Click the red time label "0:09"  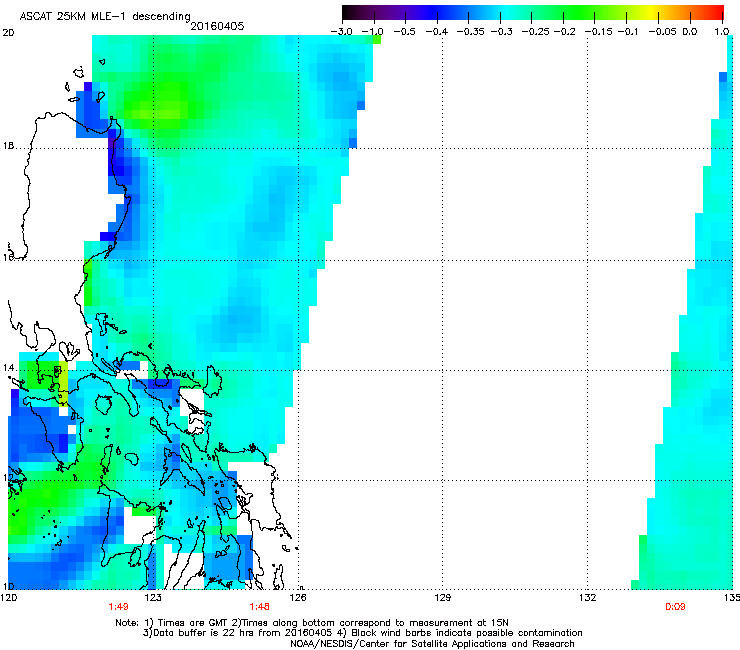pyautogui.click(x=675, y=607)
